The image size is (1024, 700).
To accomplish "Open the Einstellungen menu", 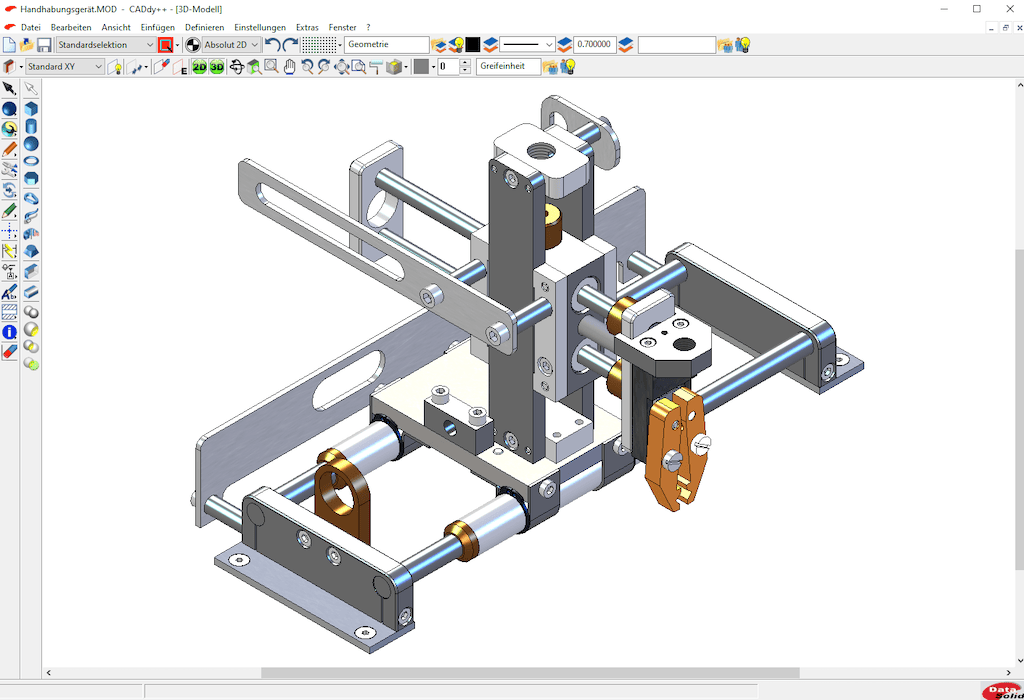I will click(260, 27).
